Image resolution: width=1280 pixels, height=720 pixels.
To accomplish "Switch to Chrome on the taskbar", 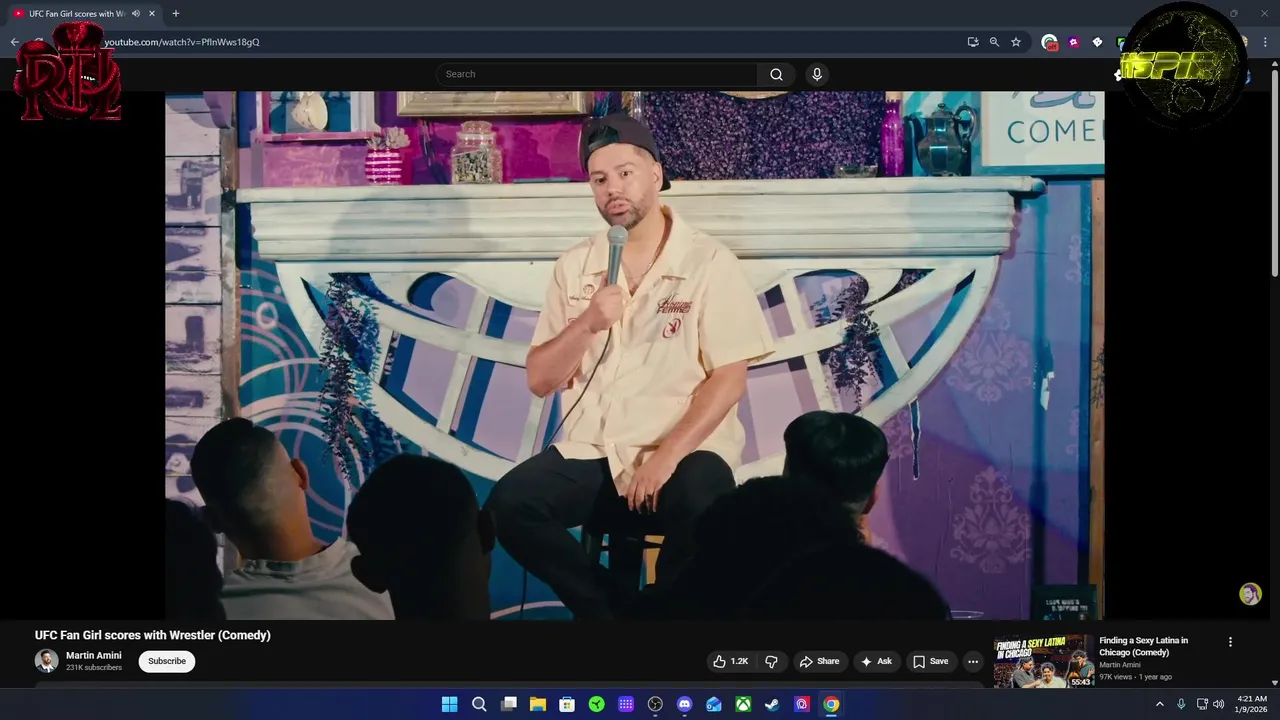I will pos(831,704).
